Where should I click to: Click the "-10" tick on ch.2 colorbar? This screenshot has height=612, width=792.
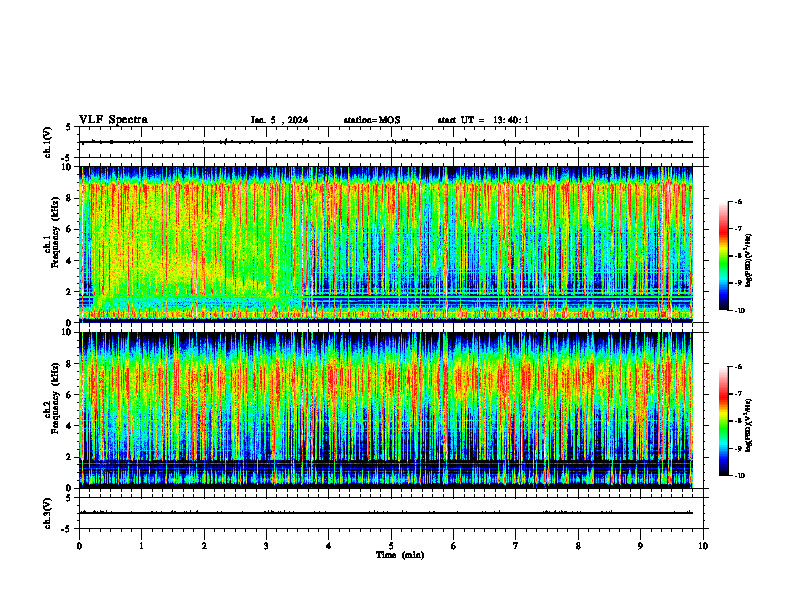coord(739,476)
